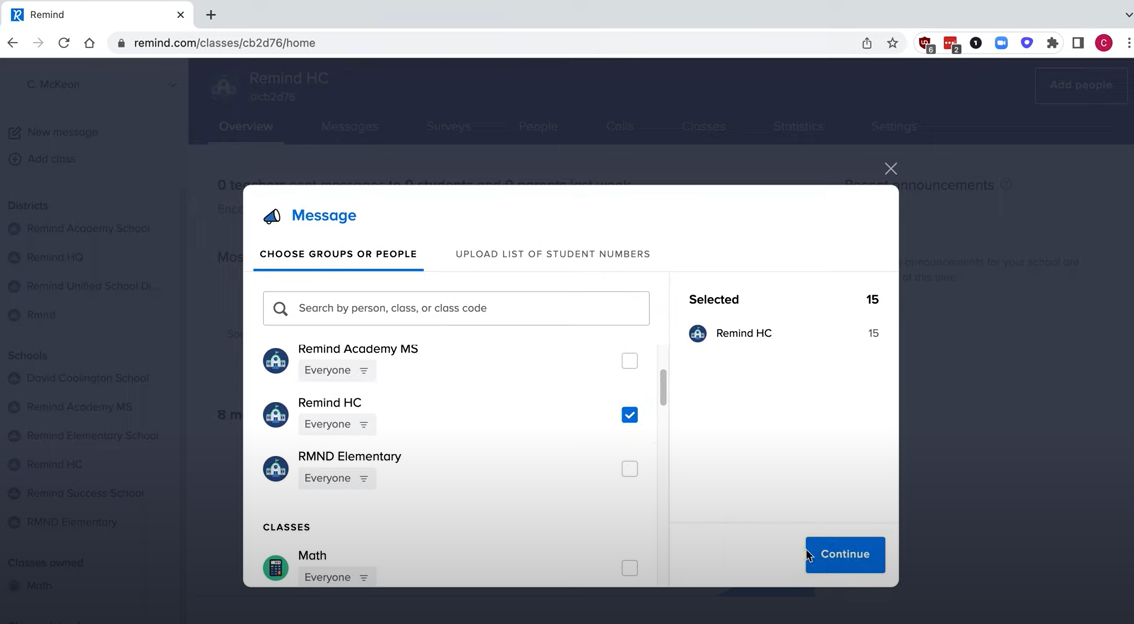This screenshot has height=624, width=1134.
Task: Tick the Math class checkbox
Action: [629, 568]
